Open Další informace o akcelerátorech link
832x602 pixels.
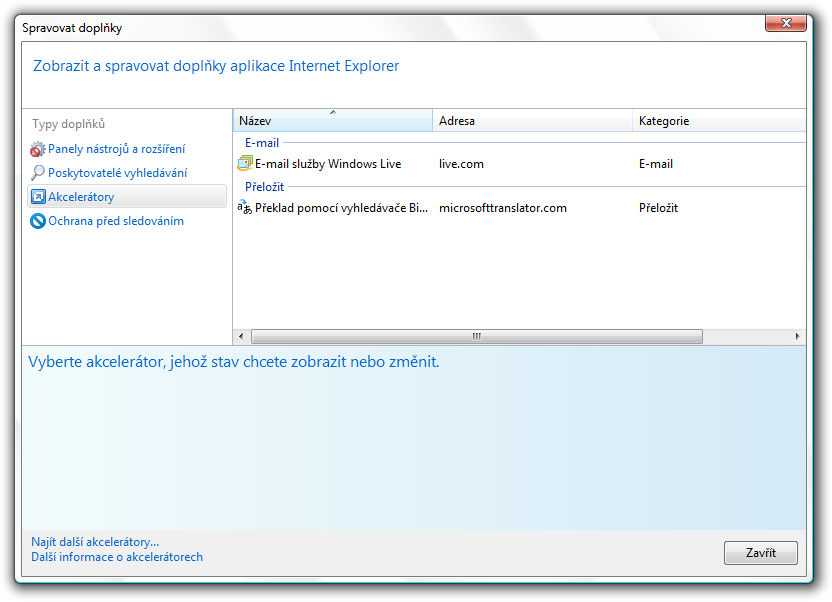point(117,557)
